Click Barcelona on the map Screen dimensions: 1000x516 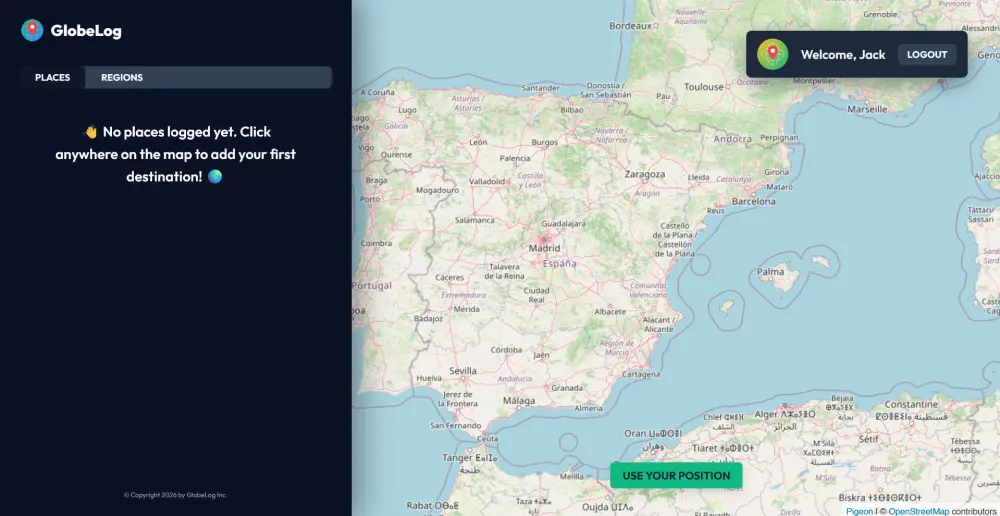coord(753,201)
